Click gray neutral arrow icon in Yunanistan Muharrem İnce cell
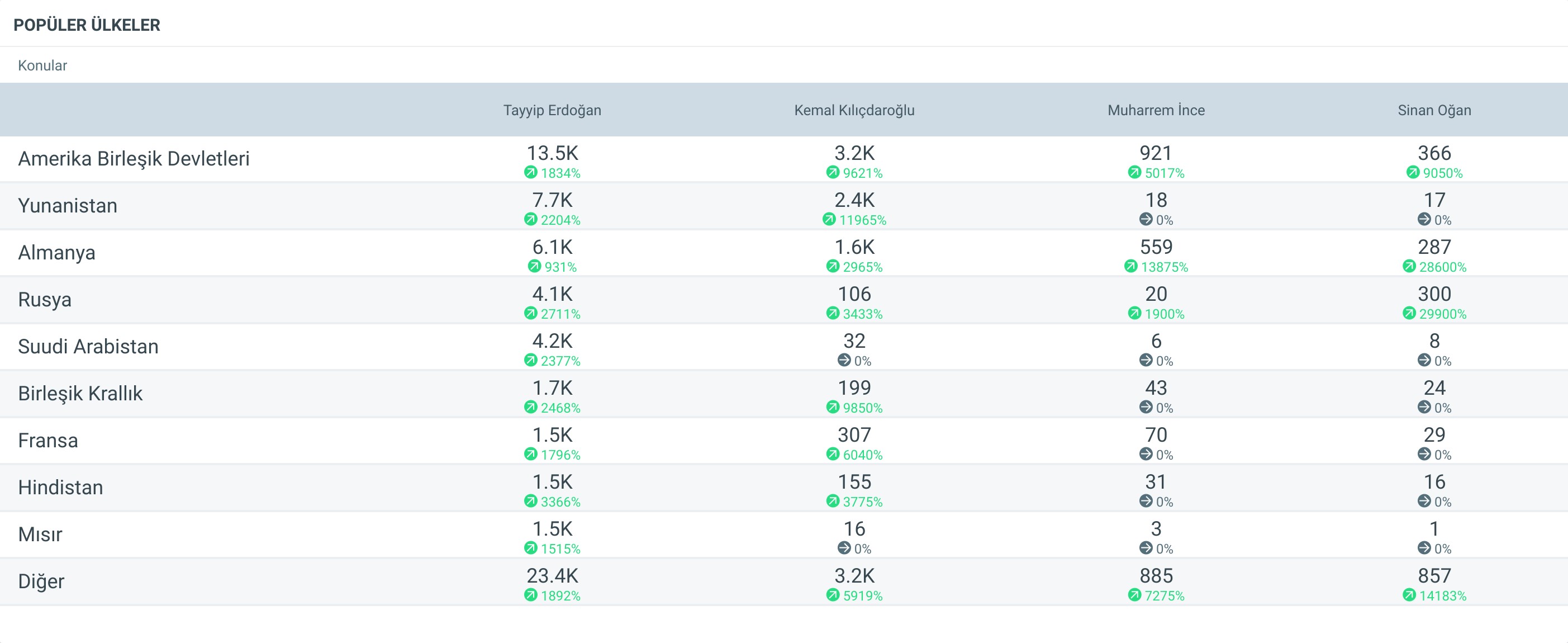 (1146, 219)
